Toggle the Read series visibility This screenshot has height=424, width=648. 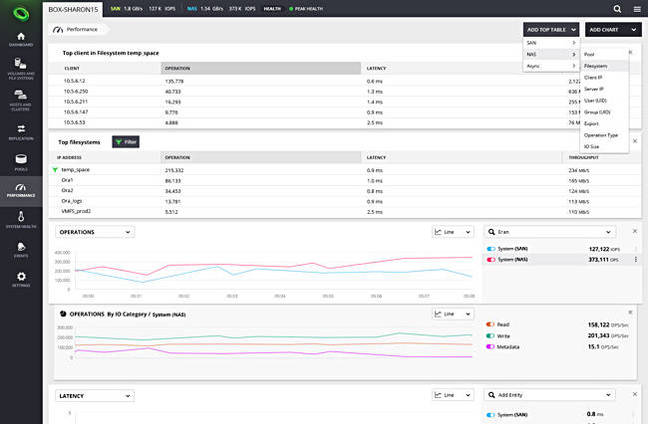[x=491, y=324]
